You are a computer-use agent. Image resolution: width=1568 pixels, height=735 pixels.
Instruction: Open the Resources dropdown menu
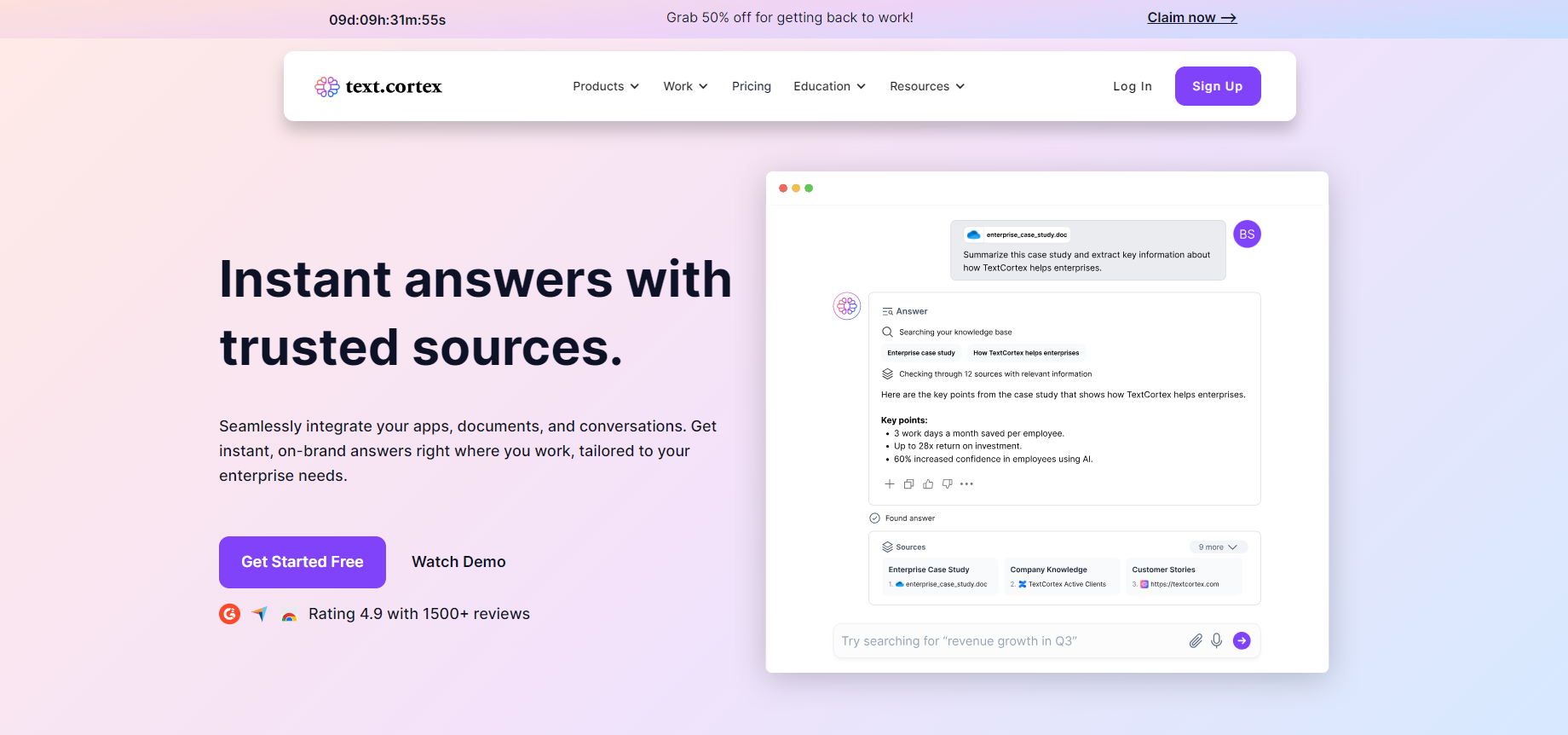click(x=927, y=86)
